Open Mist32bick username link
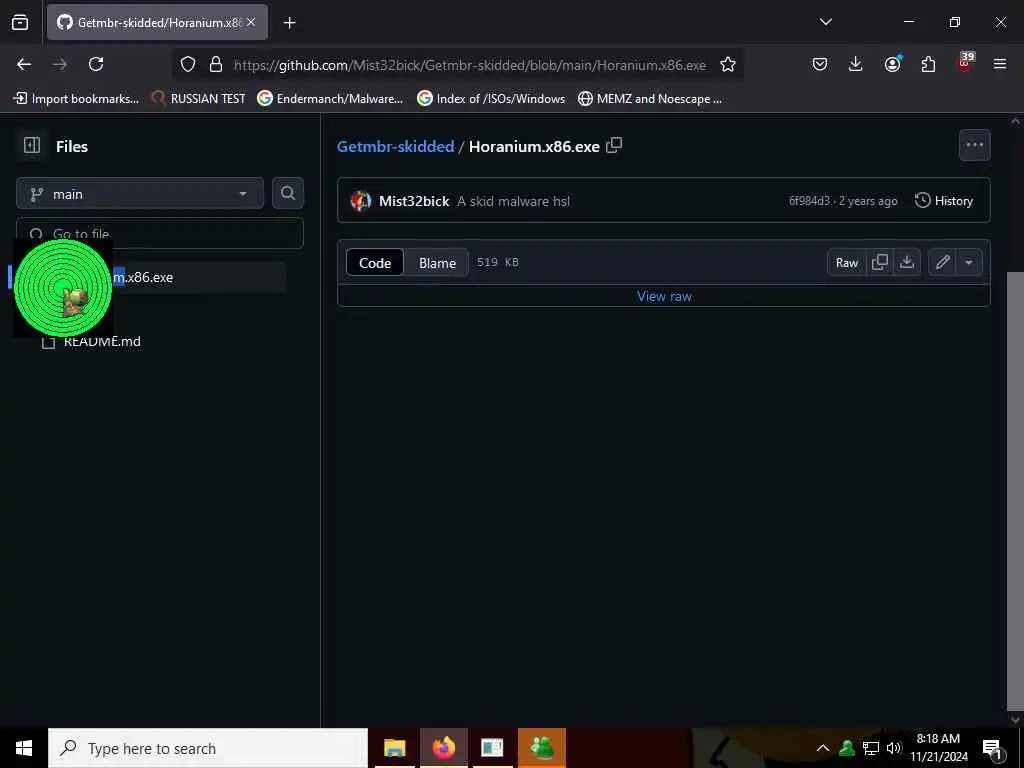Viewport: 1024px width, 768px height. pyautogui.click(x=414, y=201)
